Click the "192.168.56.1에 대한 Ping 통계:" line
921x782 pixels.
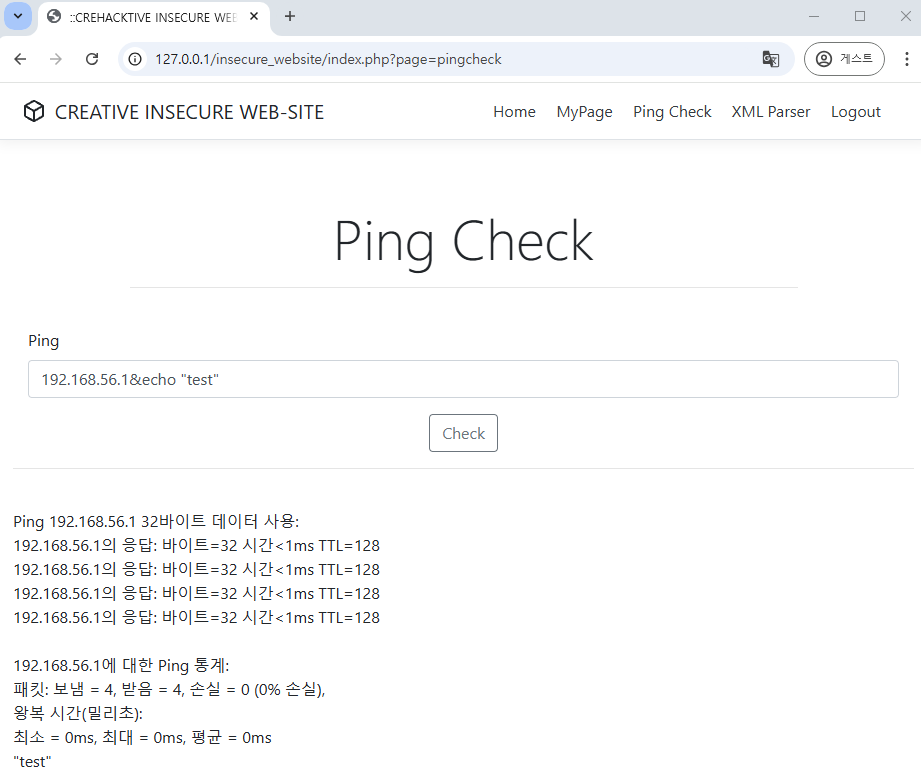(121, 666)
